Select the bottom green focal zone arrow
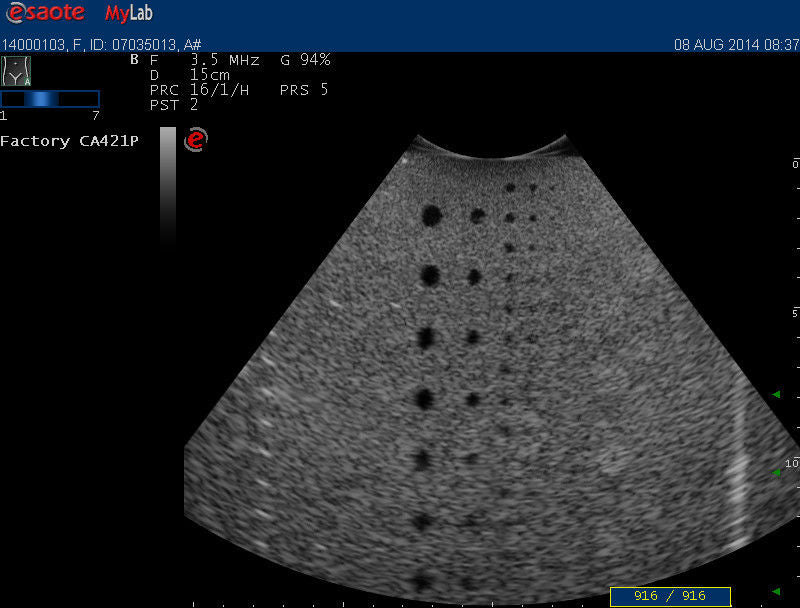This screenshot has height=608, width=800. pos(775,591)
